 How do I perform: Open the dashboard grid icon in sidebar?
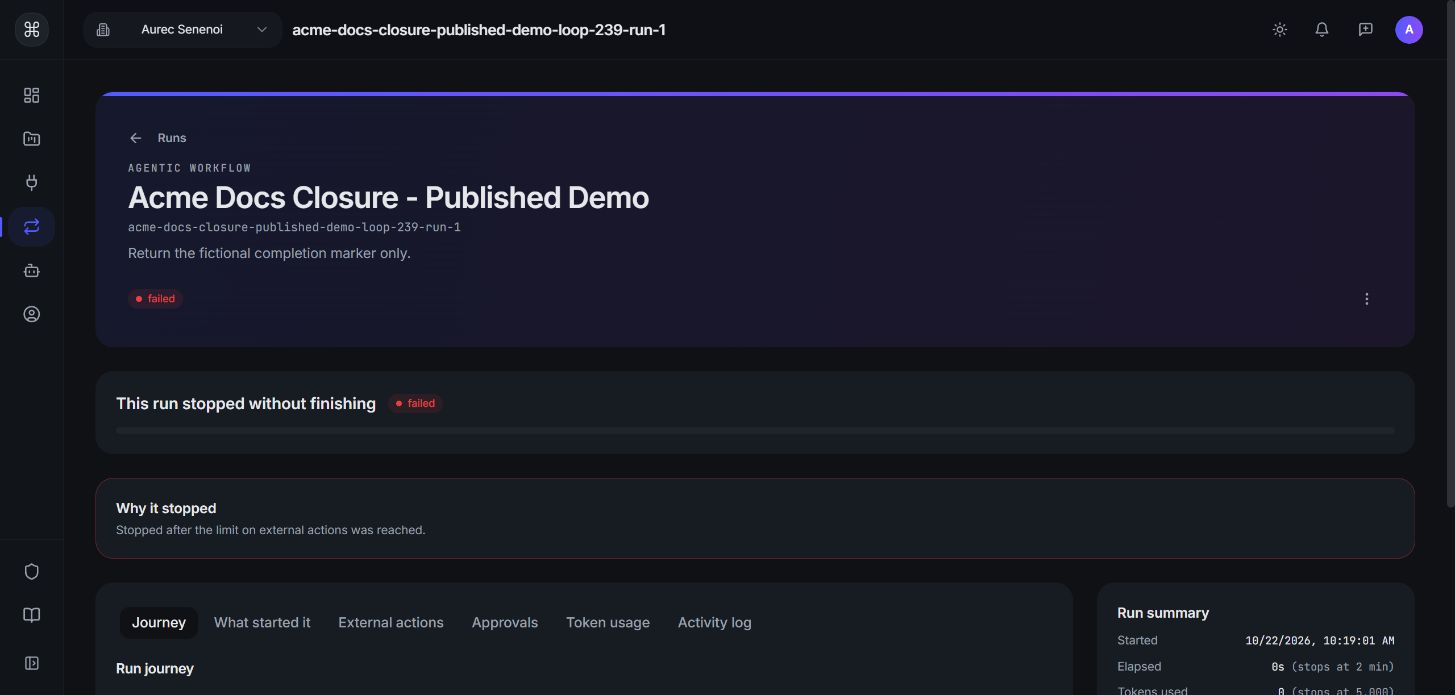coord(31,95)
